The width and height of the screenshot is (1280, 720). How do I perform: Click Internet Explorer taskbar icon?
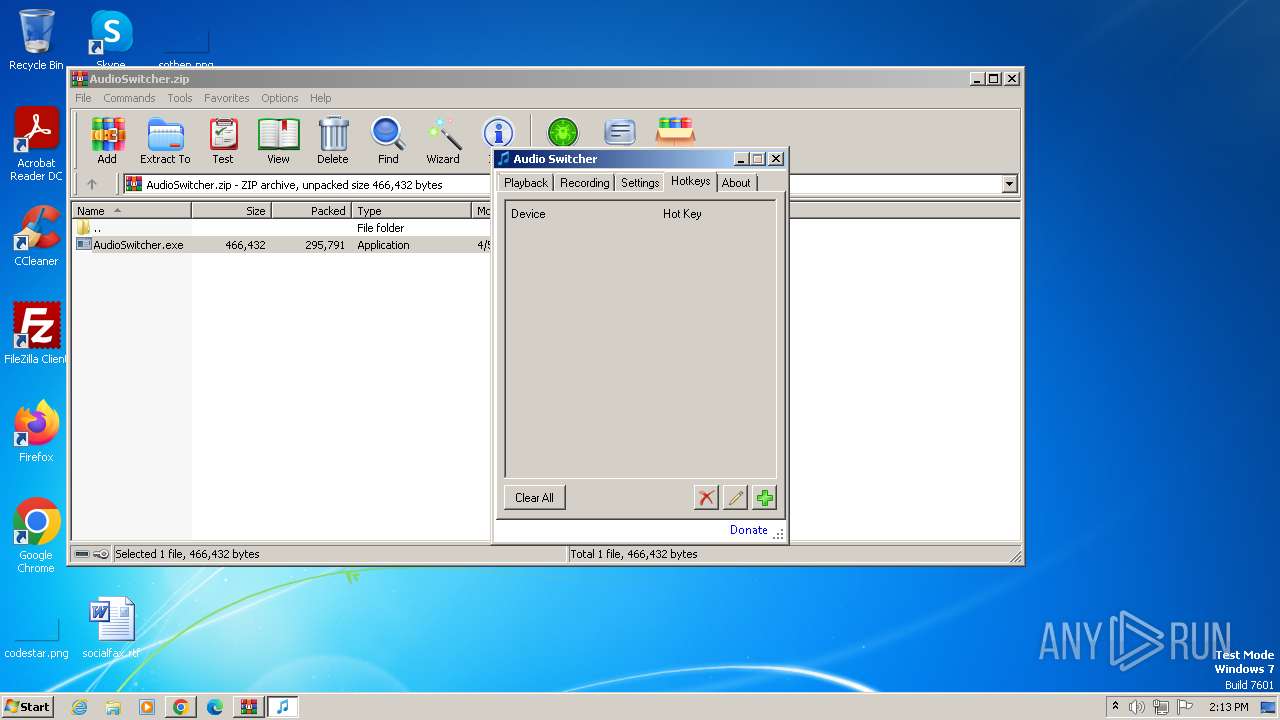point(79,707)
